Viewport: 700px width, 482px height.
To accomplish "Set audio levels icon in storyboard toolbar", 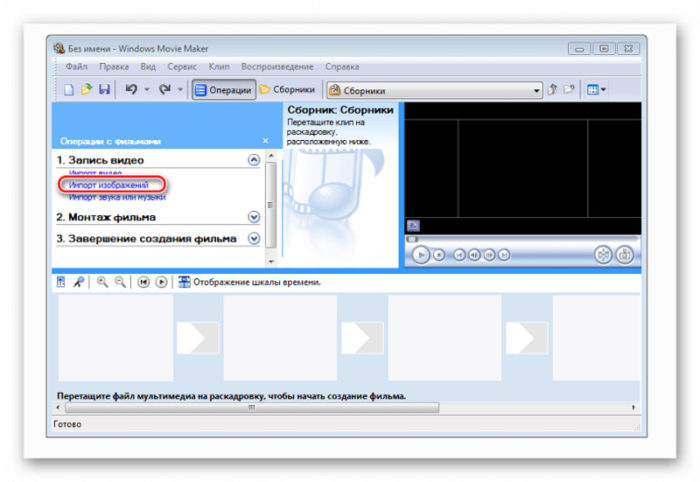I will tap(61, 282).
